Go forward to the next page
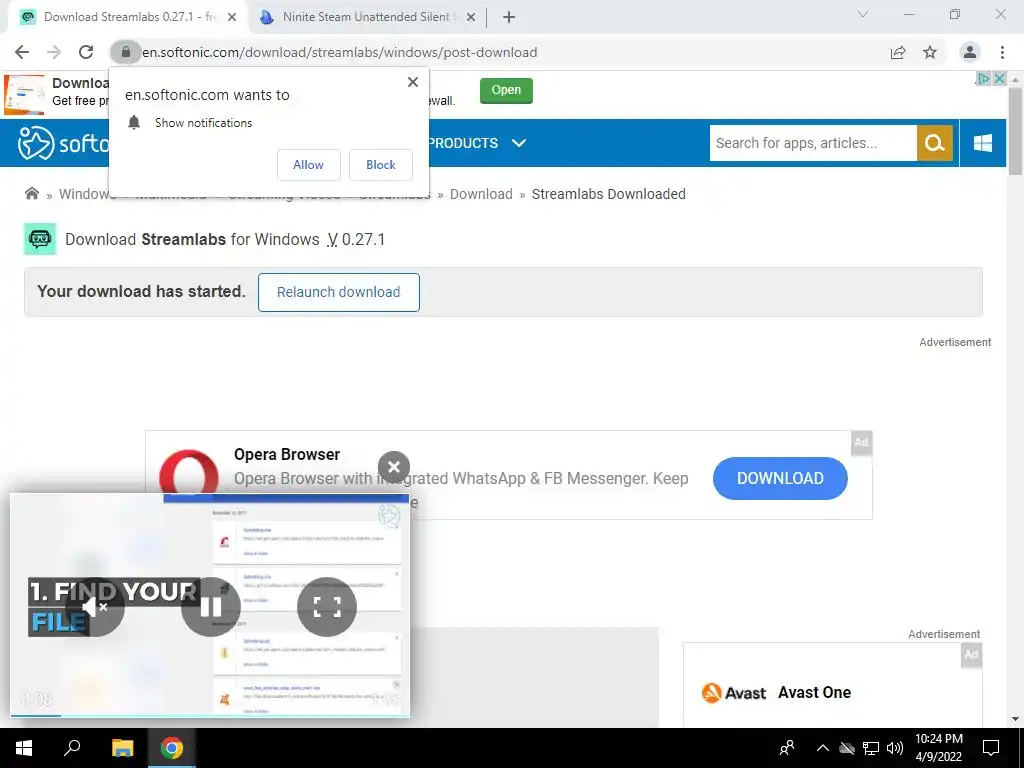 [x=54, y=52]
